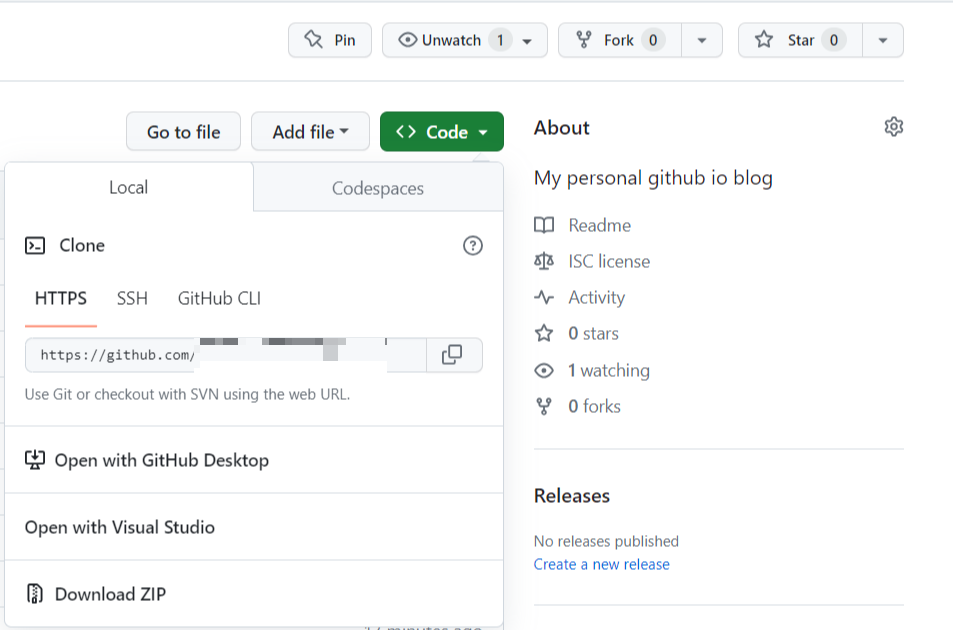Open the Add file dropdown
This screenshot has height=630, width=953.
point(310,131)
